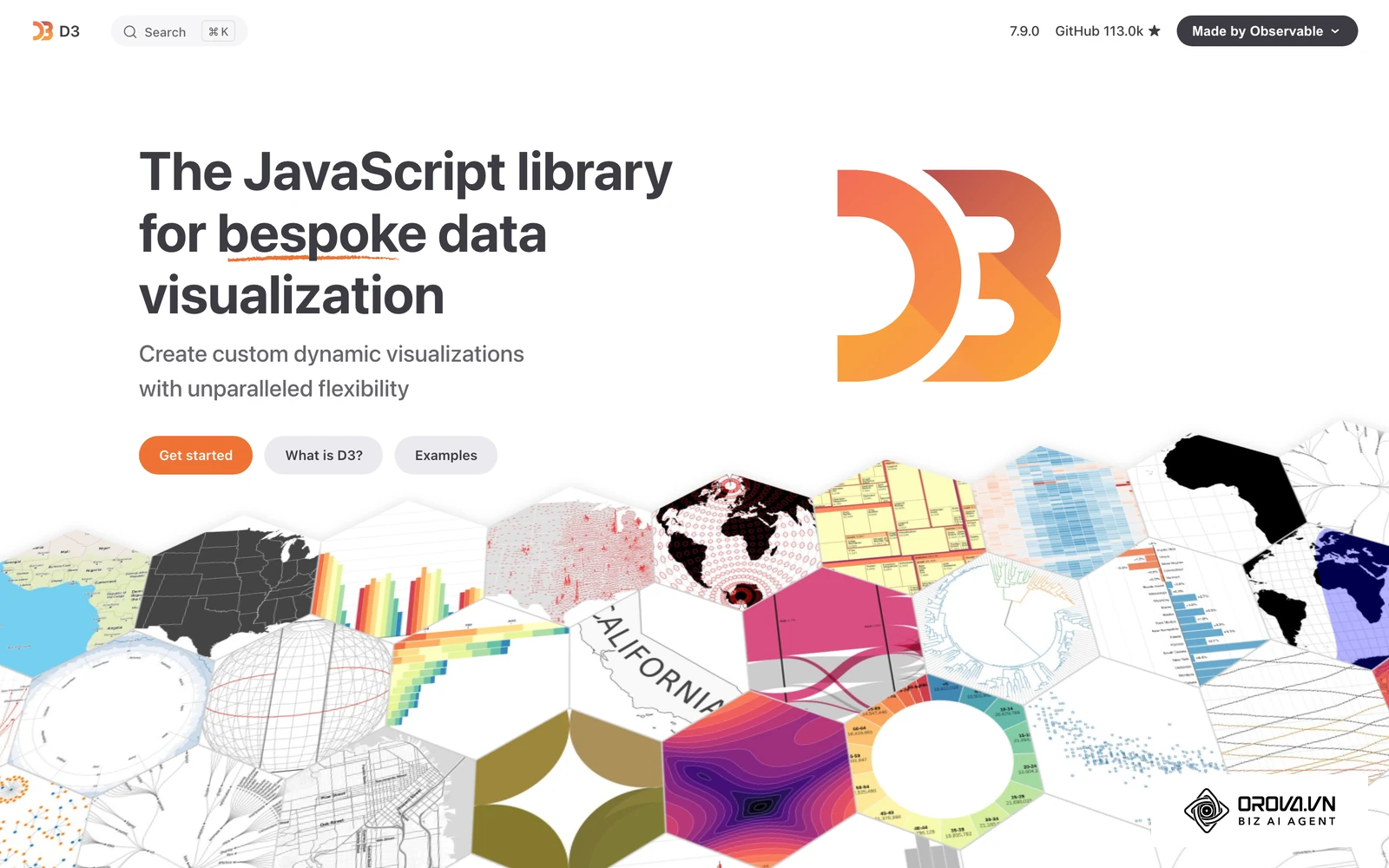The image size is (1389, 868).
Task: Click the headline word bespoke
Action: 321,234
